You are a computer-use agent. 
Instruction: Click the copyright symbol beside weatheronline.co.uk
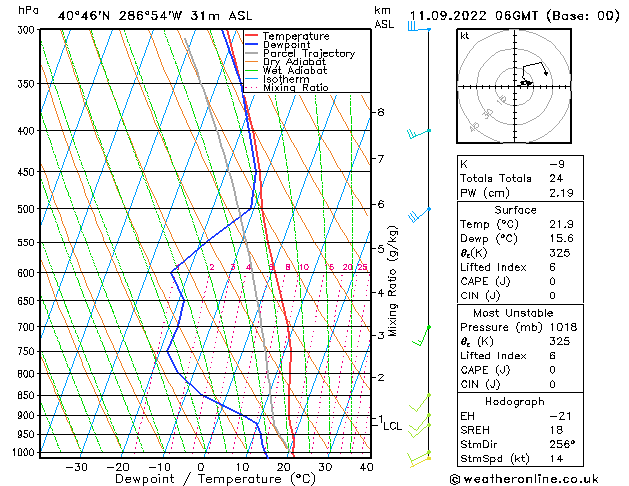[x=457, y=478]
